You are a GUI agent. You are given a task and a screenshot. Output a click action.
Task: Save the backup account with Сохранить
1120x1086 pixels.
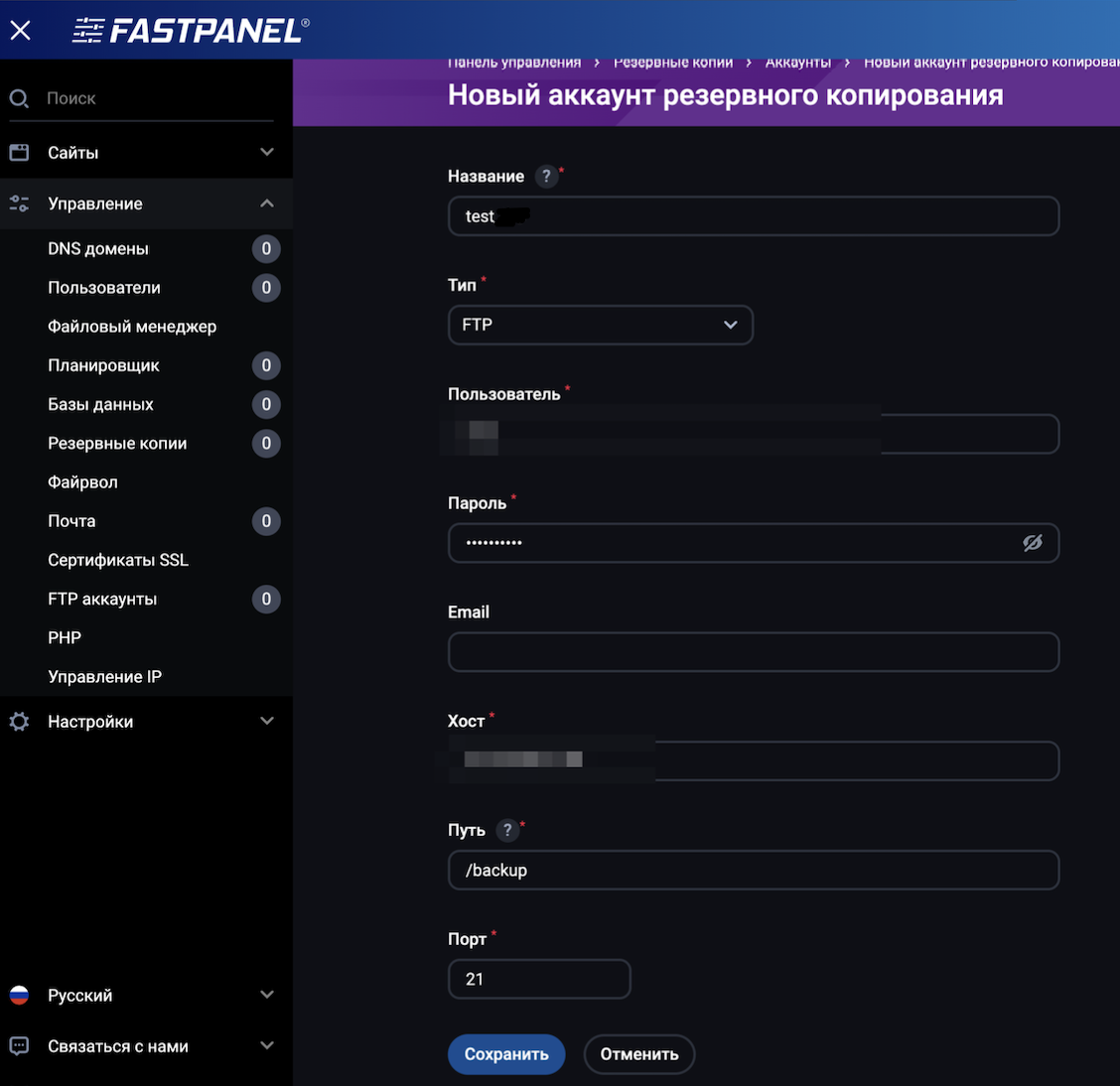506,1054
